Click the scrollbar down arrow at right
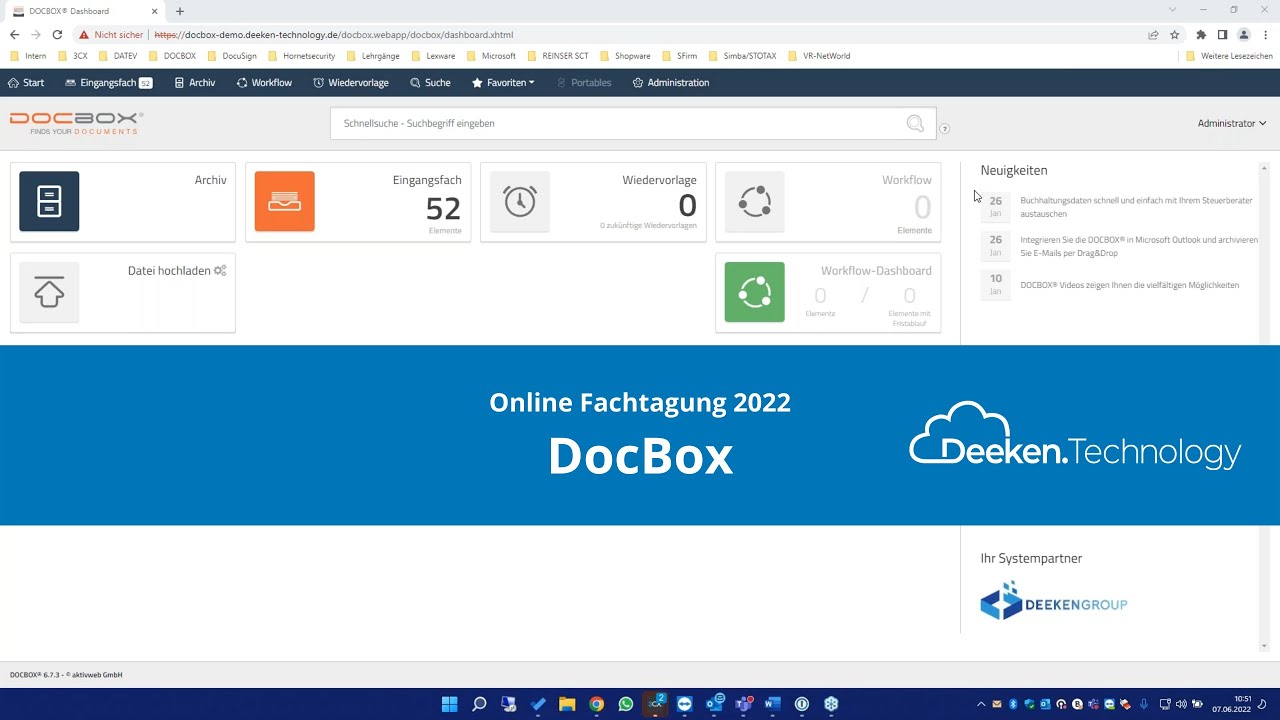The image size is (1280, 720). (x=1264, y=646)
